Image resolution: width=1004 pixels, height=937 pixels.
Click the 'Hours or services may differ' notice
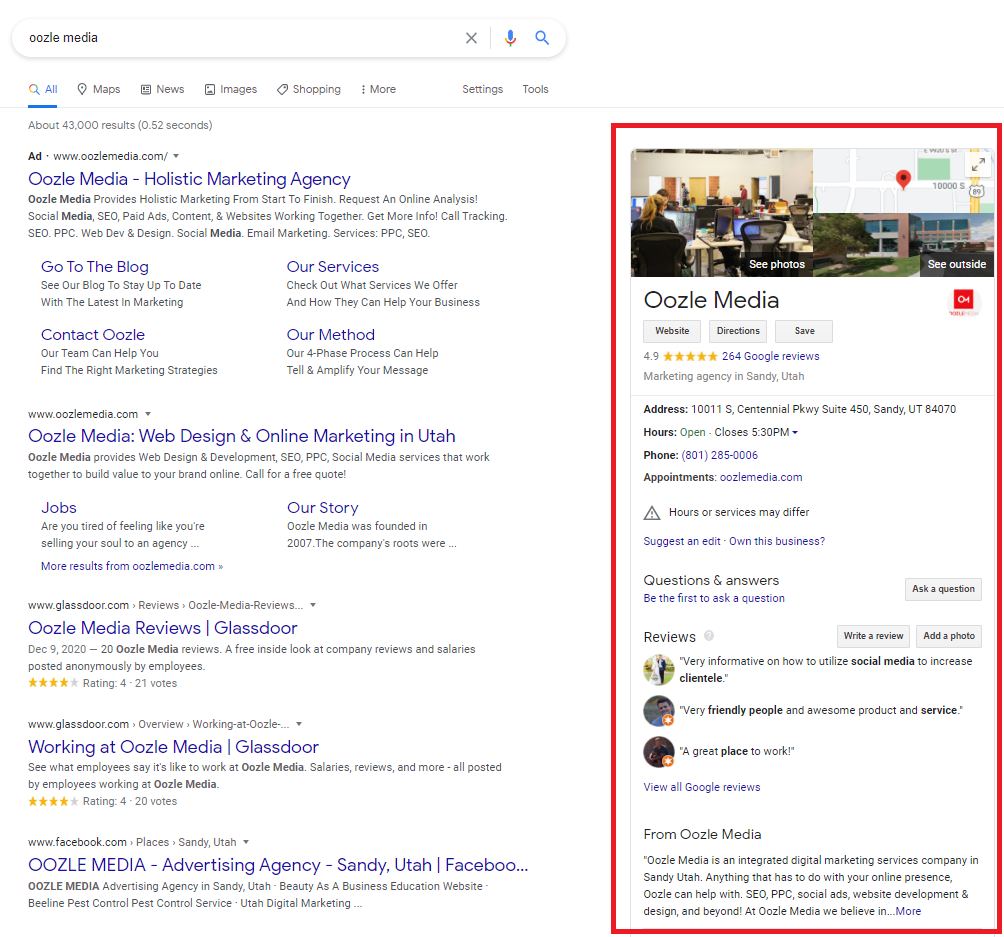(739, 512)
